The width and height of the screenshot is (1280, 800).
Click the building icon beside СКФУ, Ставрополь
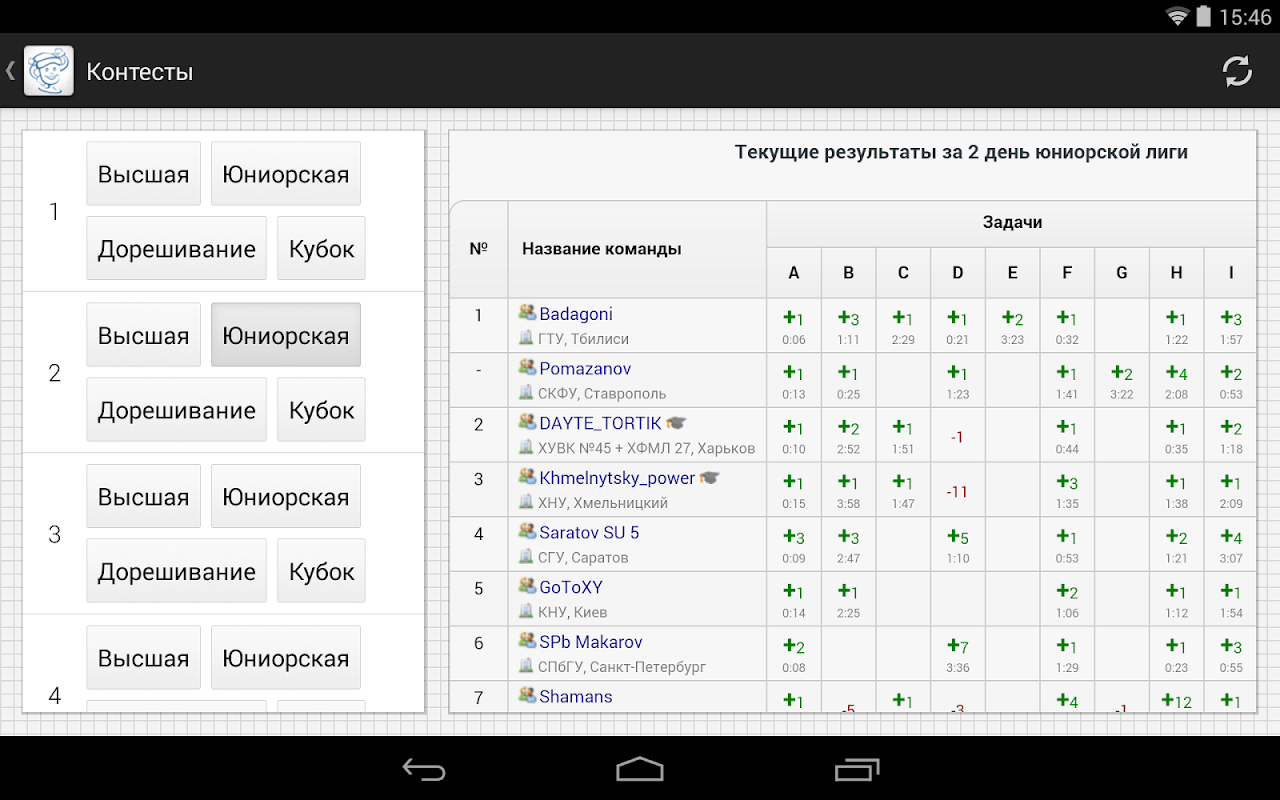click(x=526, y=393)
